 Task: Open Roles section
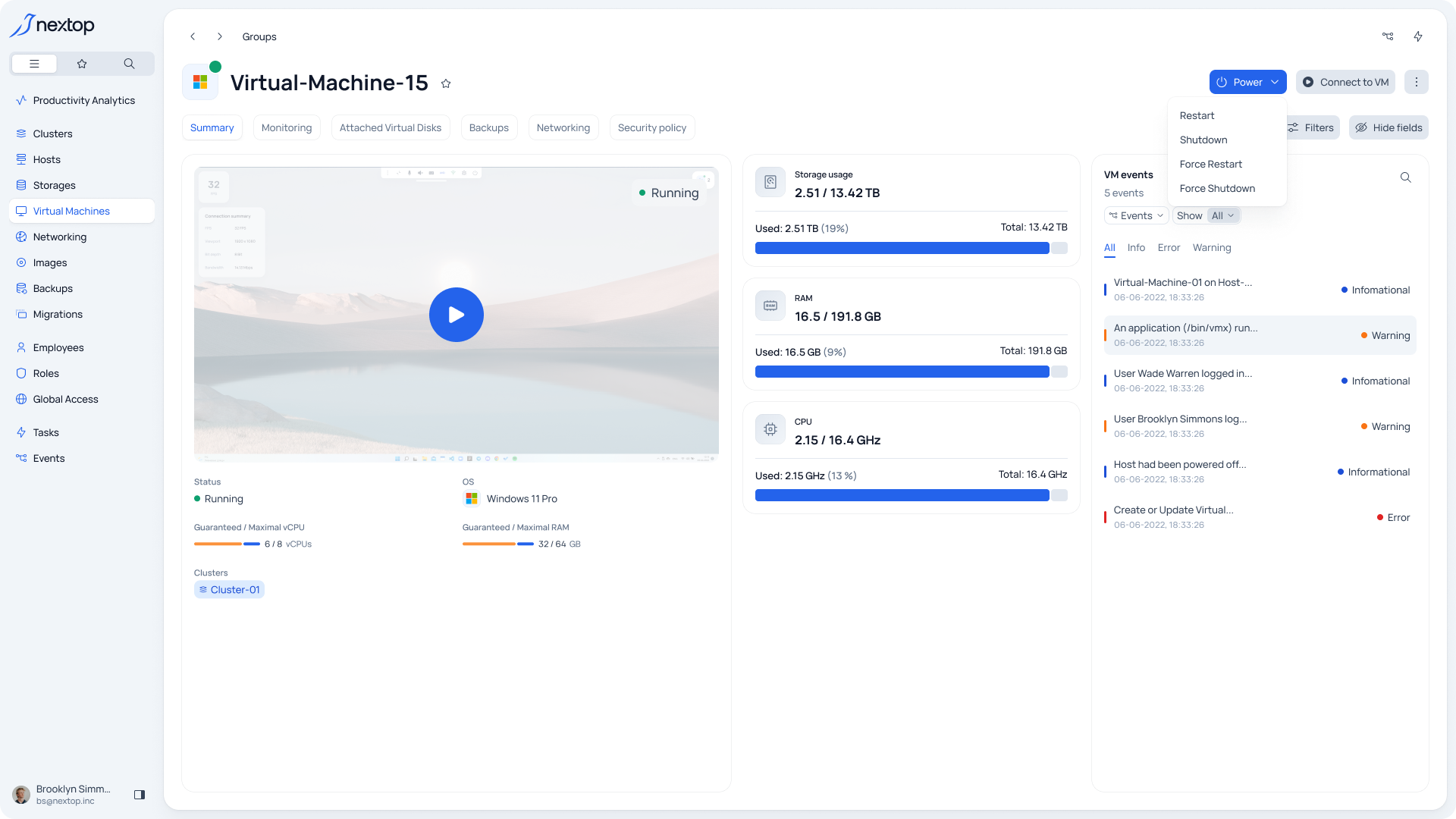[x=82, y=373]
